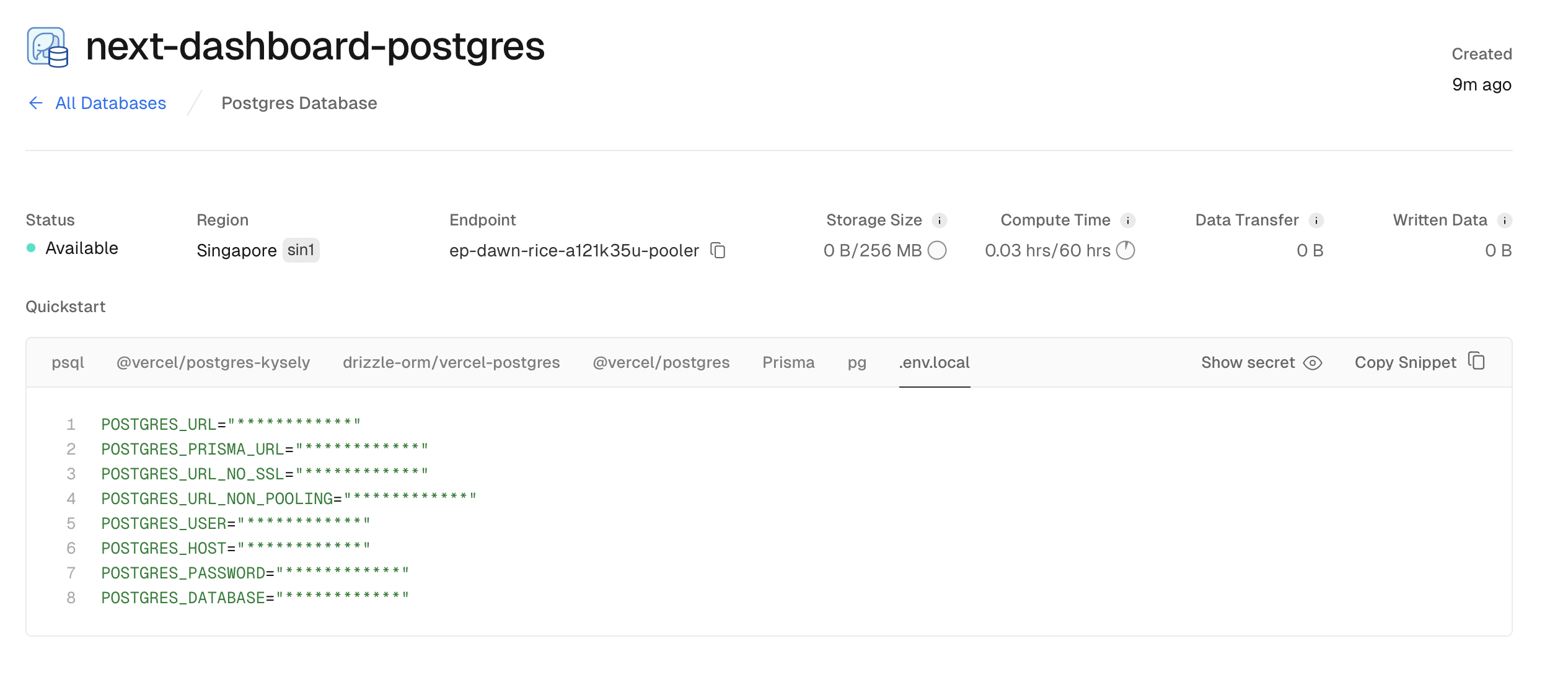This screenshot has height=680, width=1568.
Task: Switch to the psql tab
Action: [68, 363]
